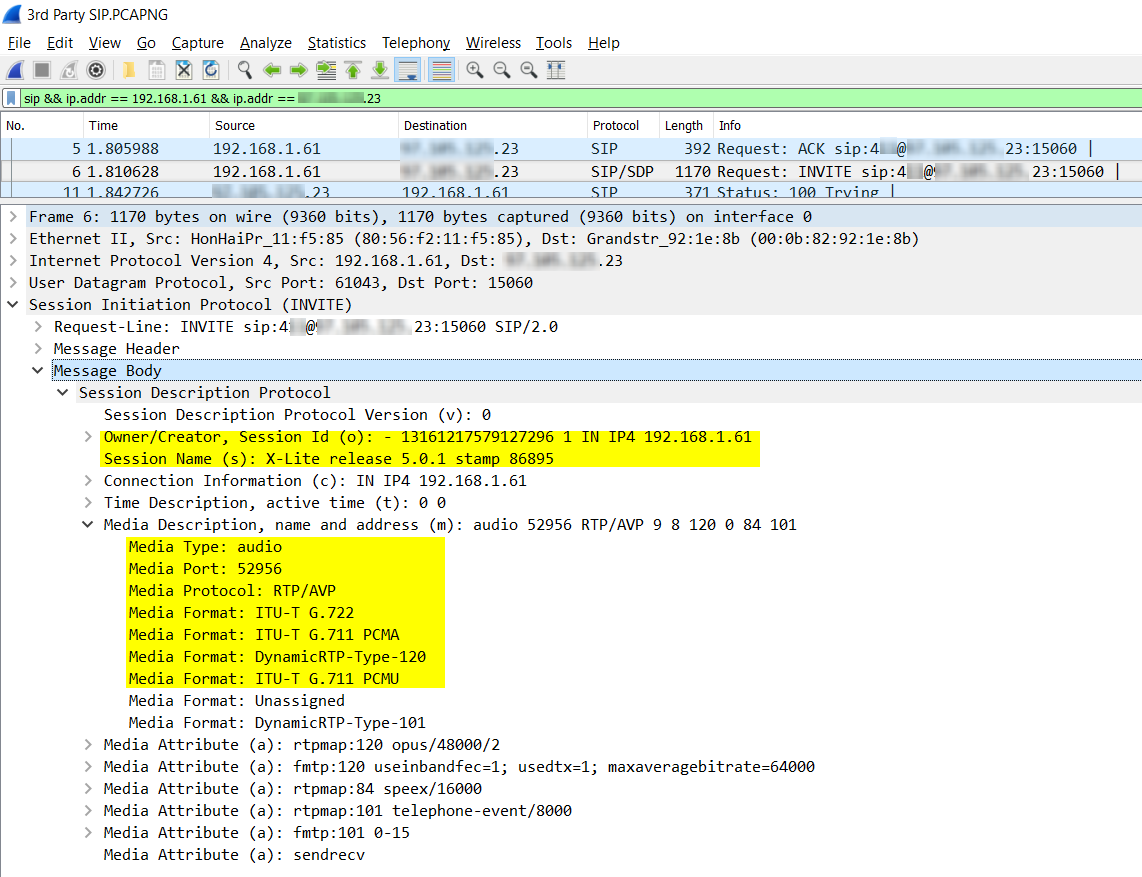Open capture options gear icon
This screenshot has width=1142, height=877.
96,70
